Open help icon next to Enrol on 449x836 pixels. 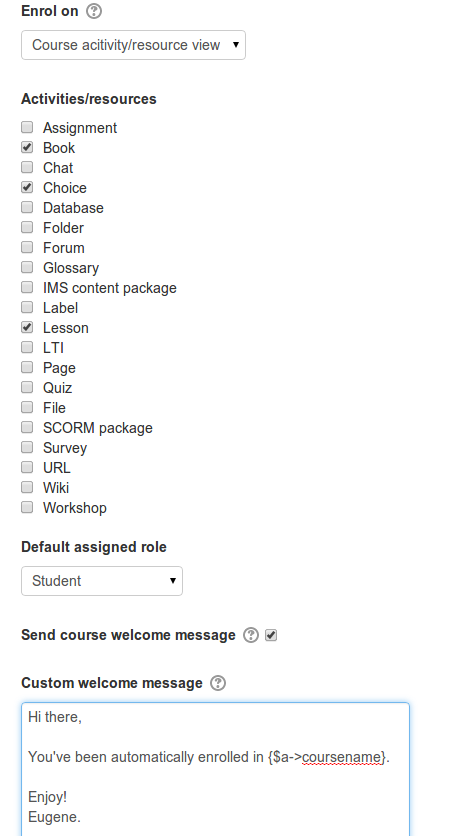click(x=94, y=11)
